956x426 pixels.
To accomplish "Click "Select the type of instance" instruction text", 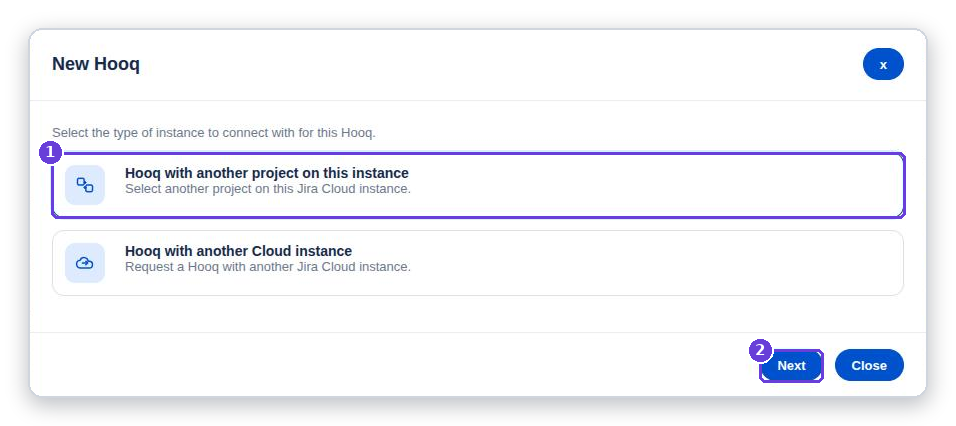I will click(x=213, y=133).
